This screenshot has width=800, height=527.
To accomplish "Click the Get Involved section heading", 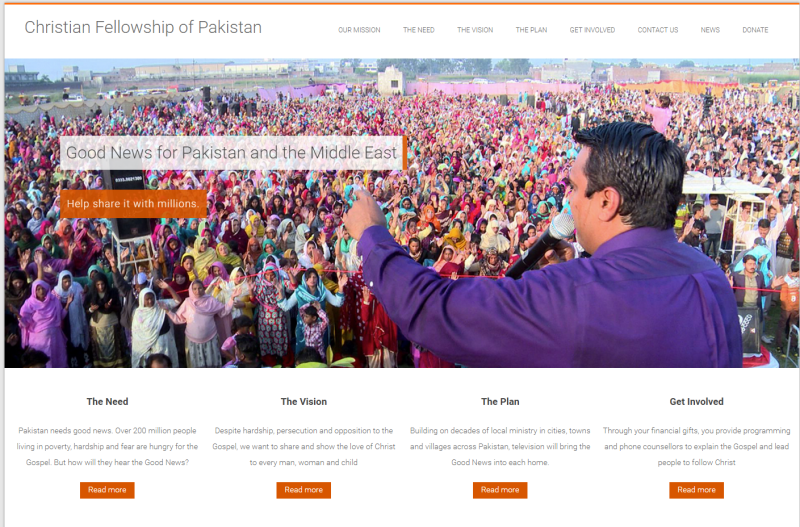I will coord(696,401).
